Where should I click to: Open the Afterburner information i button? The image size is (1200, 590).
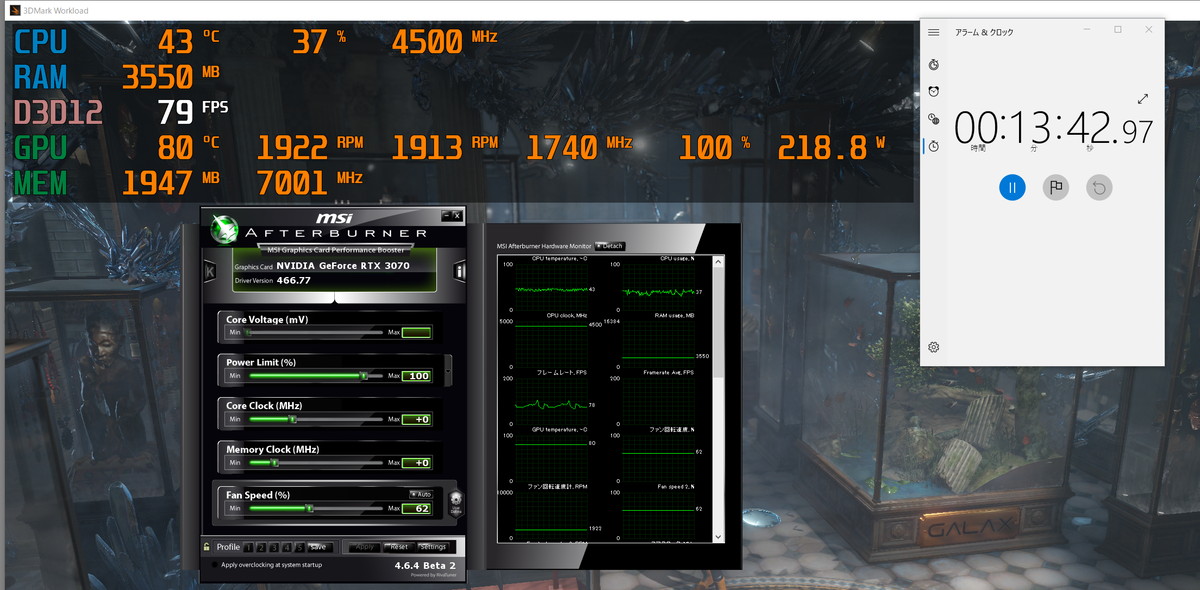pos(460,271)
